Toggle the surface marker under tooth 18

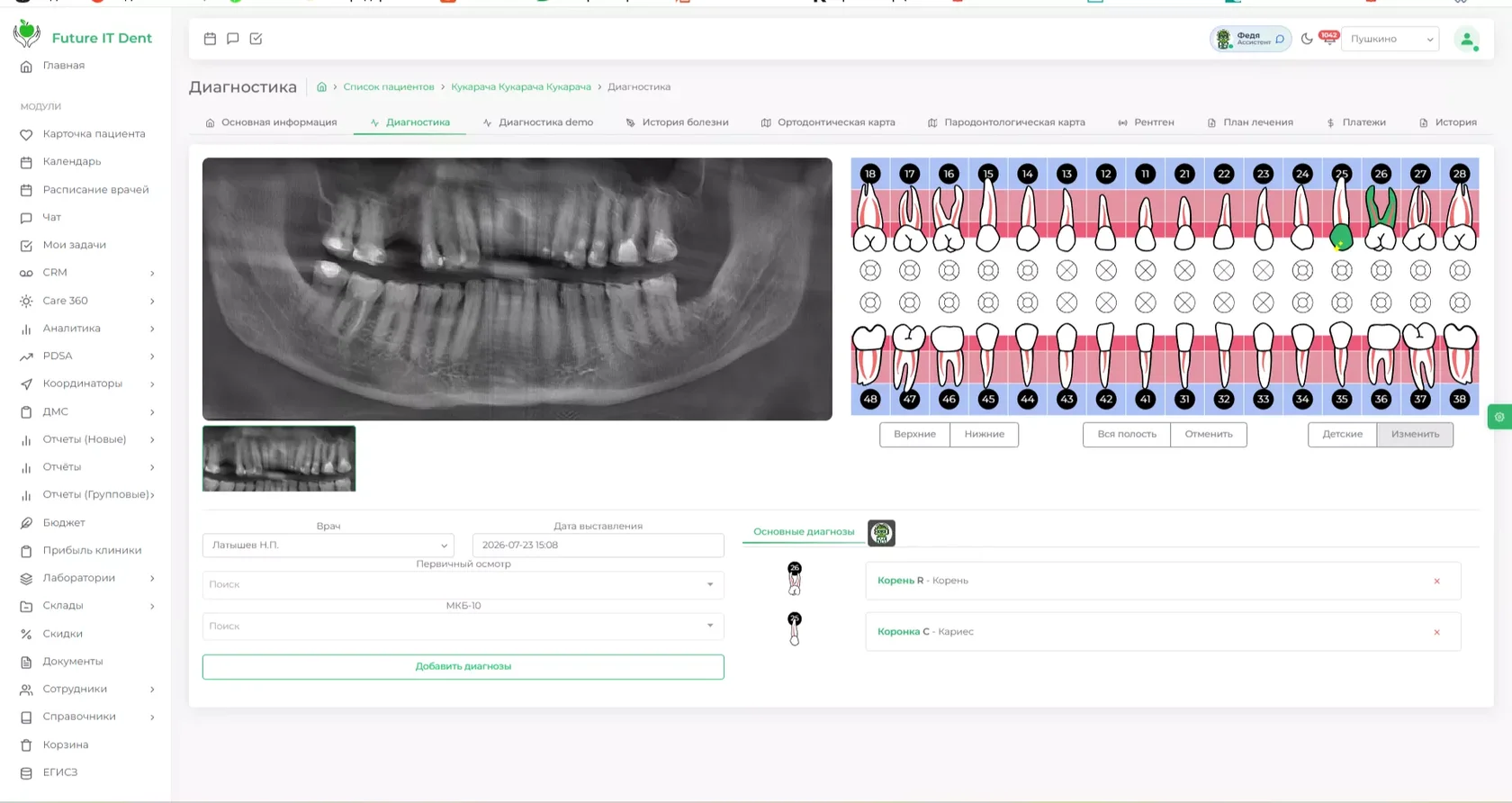869,270
